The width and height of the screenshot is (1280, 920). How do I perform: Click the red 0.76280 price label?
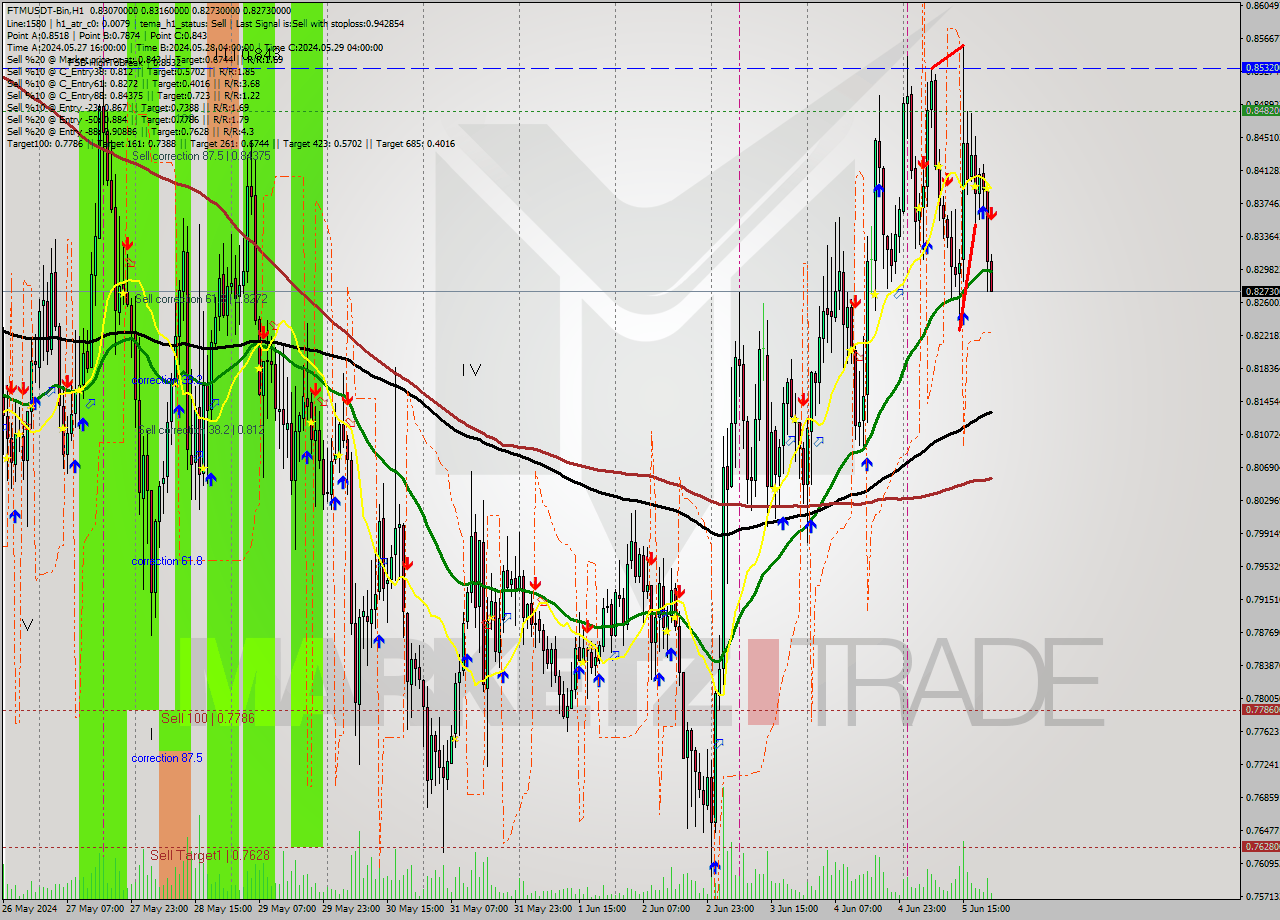click(1260, 846)
